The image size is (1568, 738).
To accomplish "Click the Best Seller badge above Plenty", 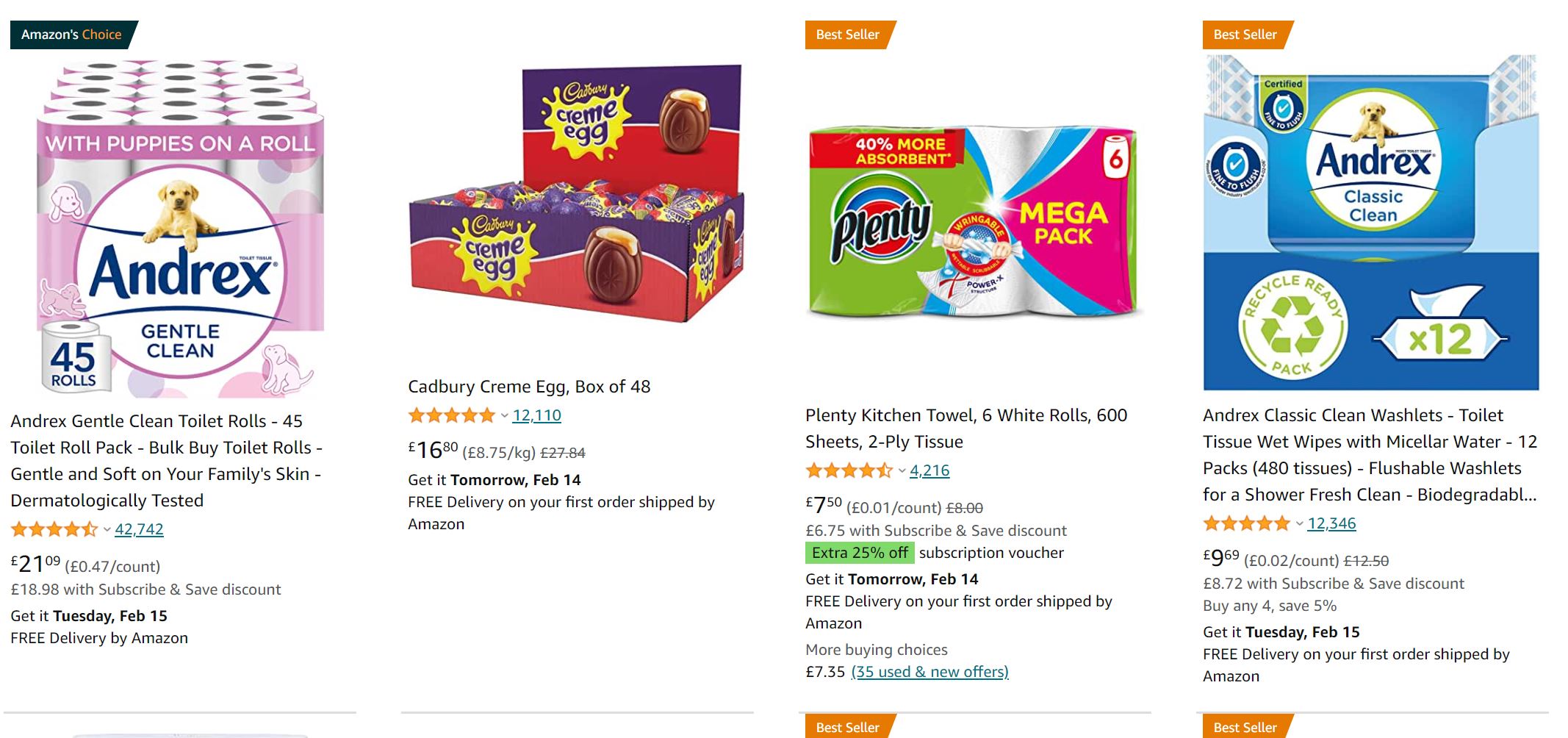I will [848, 35].
